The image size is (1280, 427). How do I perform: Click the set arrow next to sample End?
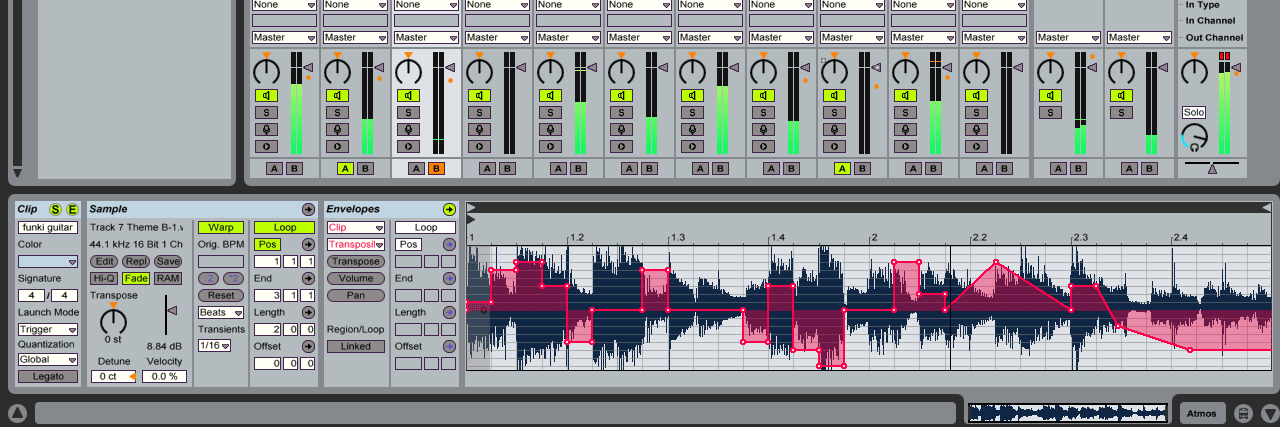coord(309,278)
